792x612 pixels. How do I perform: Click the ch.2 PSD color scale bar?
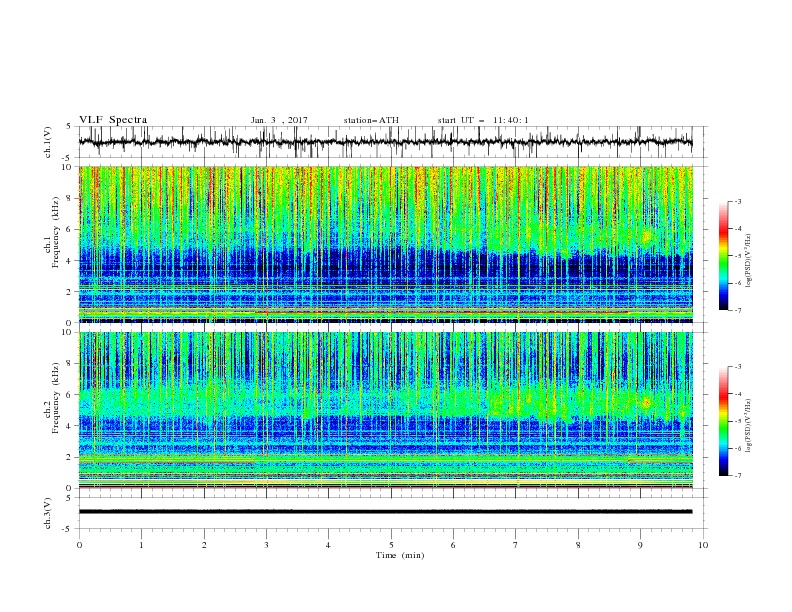tap(724, 421)
